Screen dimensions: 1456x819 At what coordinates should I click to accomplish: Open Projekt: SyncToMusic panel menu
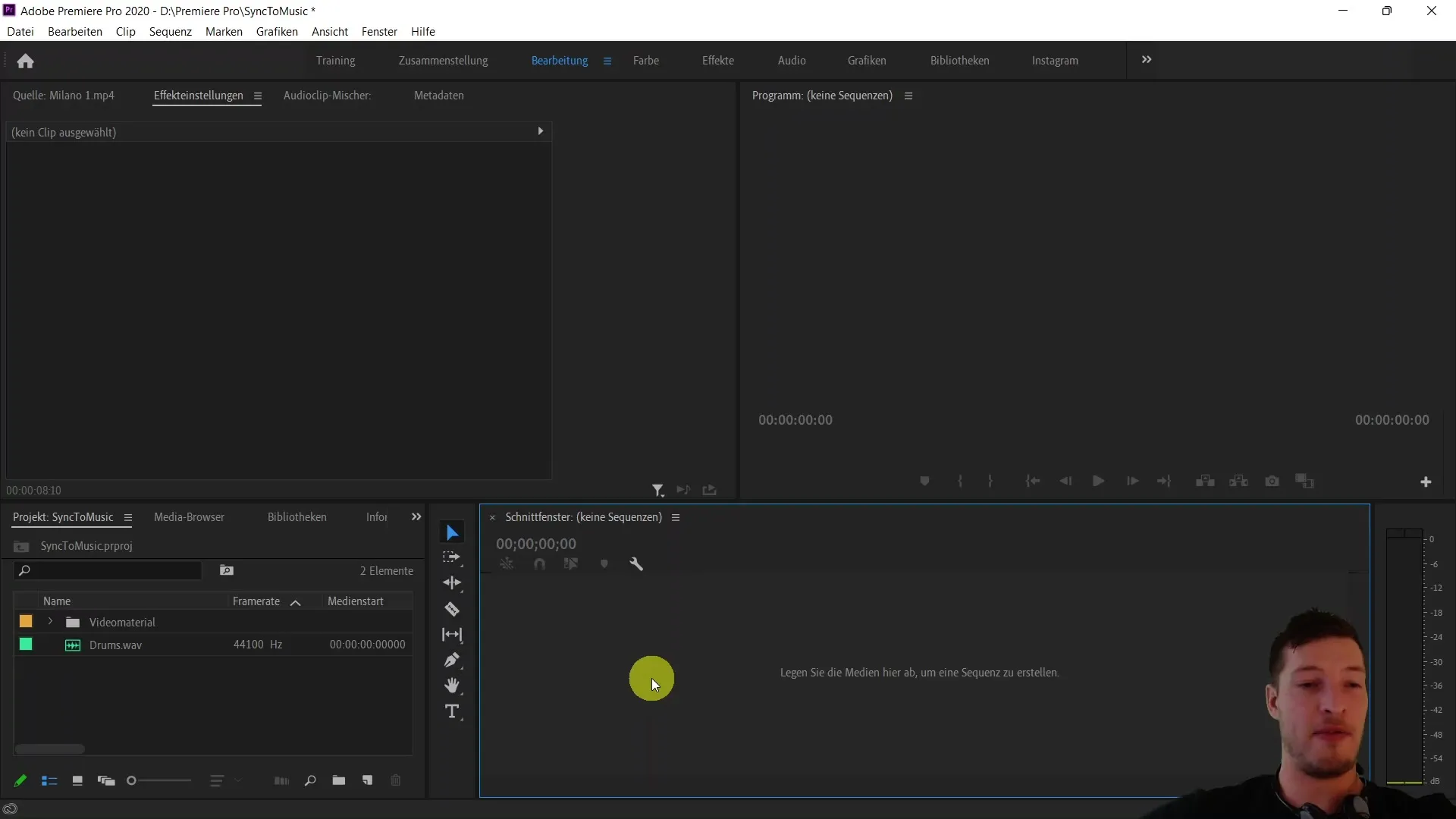point(128,518)
